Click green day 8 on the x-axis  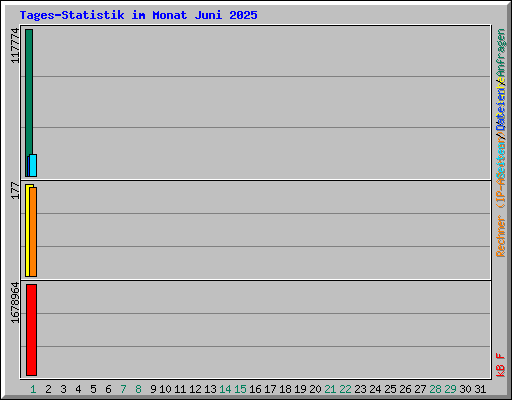coord(138,389)
